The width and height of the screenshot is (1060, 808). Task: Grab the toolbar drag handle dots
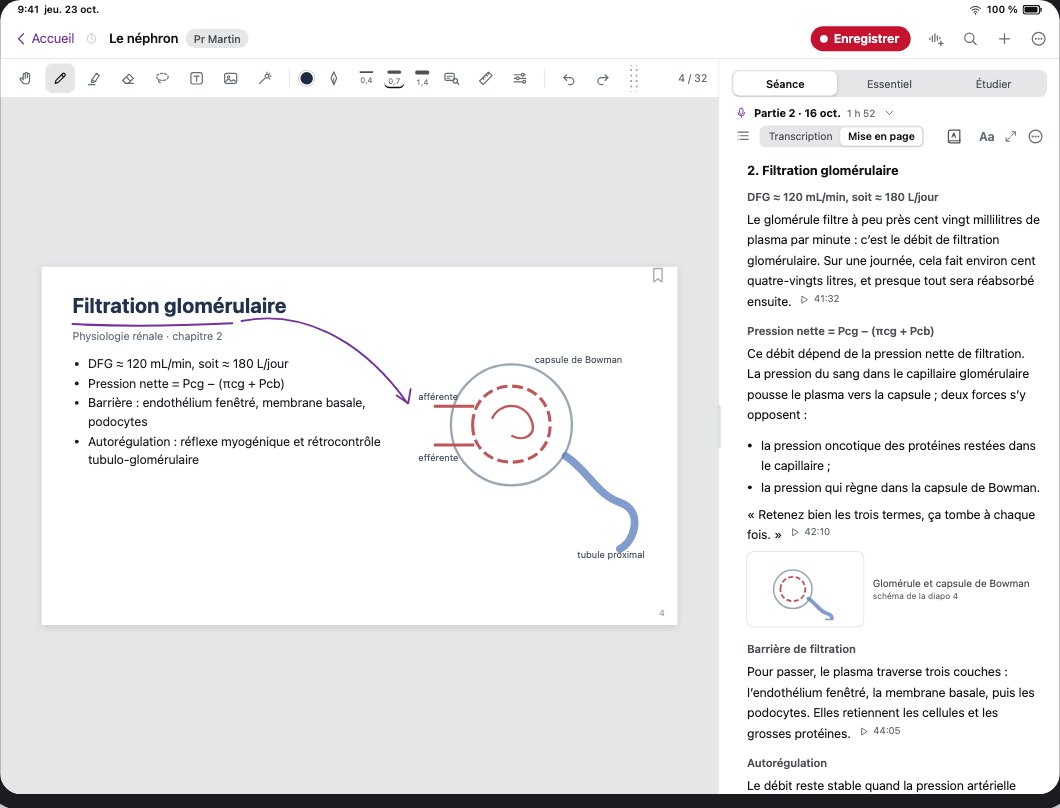pos(633,78)
